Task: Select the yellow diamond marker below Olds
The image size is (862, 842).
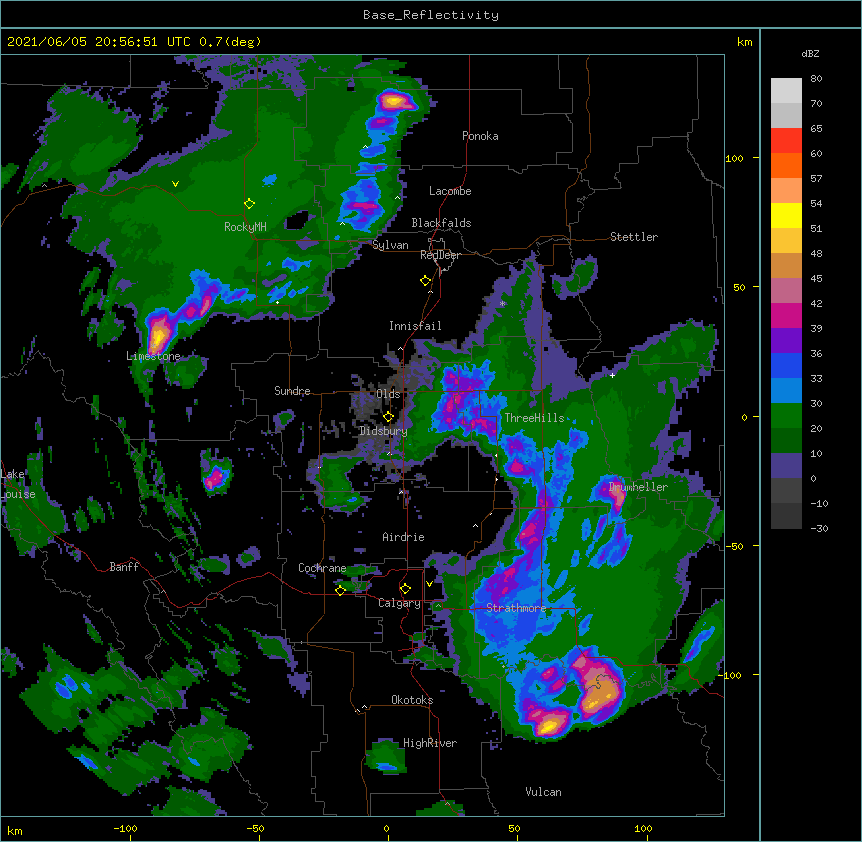Action: tap(389, 416)
